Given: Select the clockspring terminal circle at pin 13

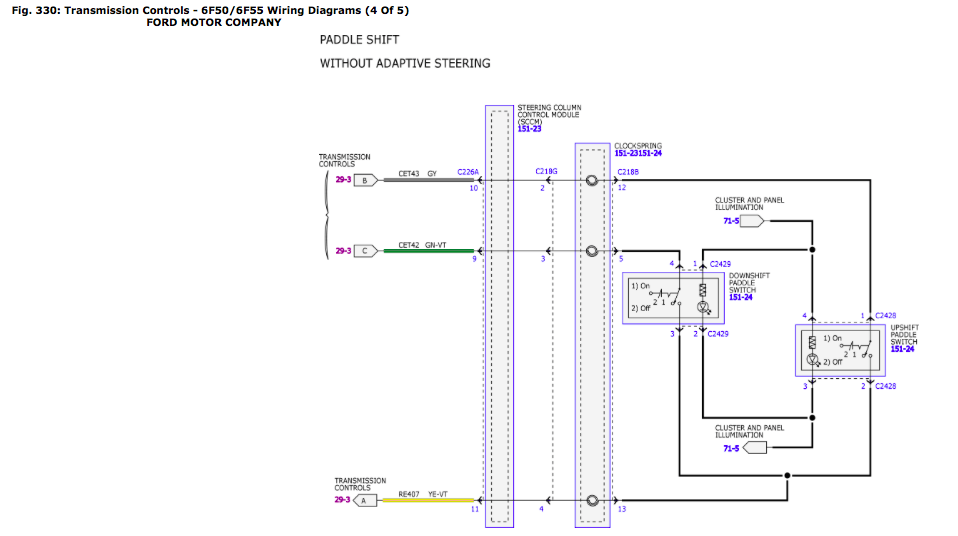Looking at the screenshot, I should [x=592, y=500].
